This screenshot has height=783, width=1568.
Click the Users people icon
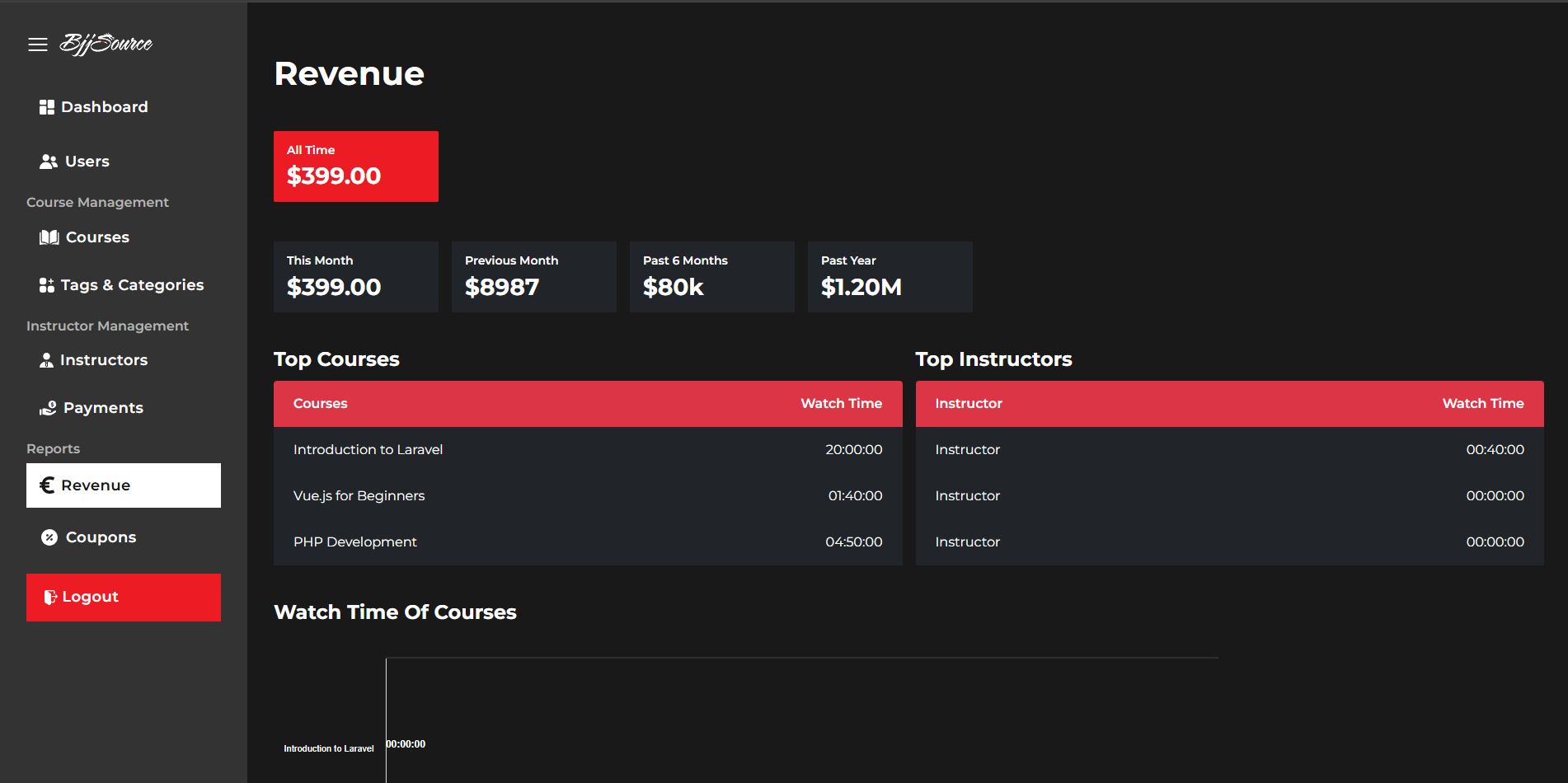pos(49,162)
